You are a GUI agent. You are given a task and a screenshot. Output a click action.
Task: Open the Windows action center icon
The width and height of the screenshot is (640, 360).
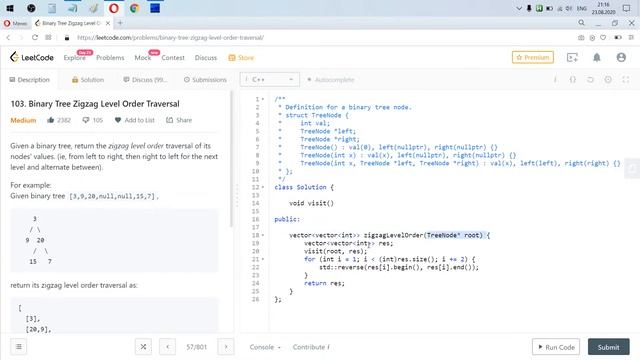[x=627, y=8]
